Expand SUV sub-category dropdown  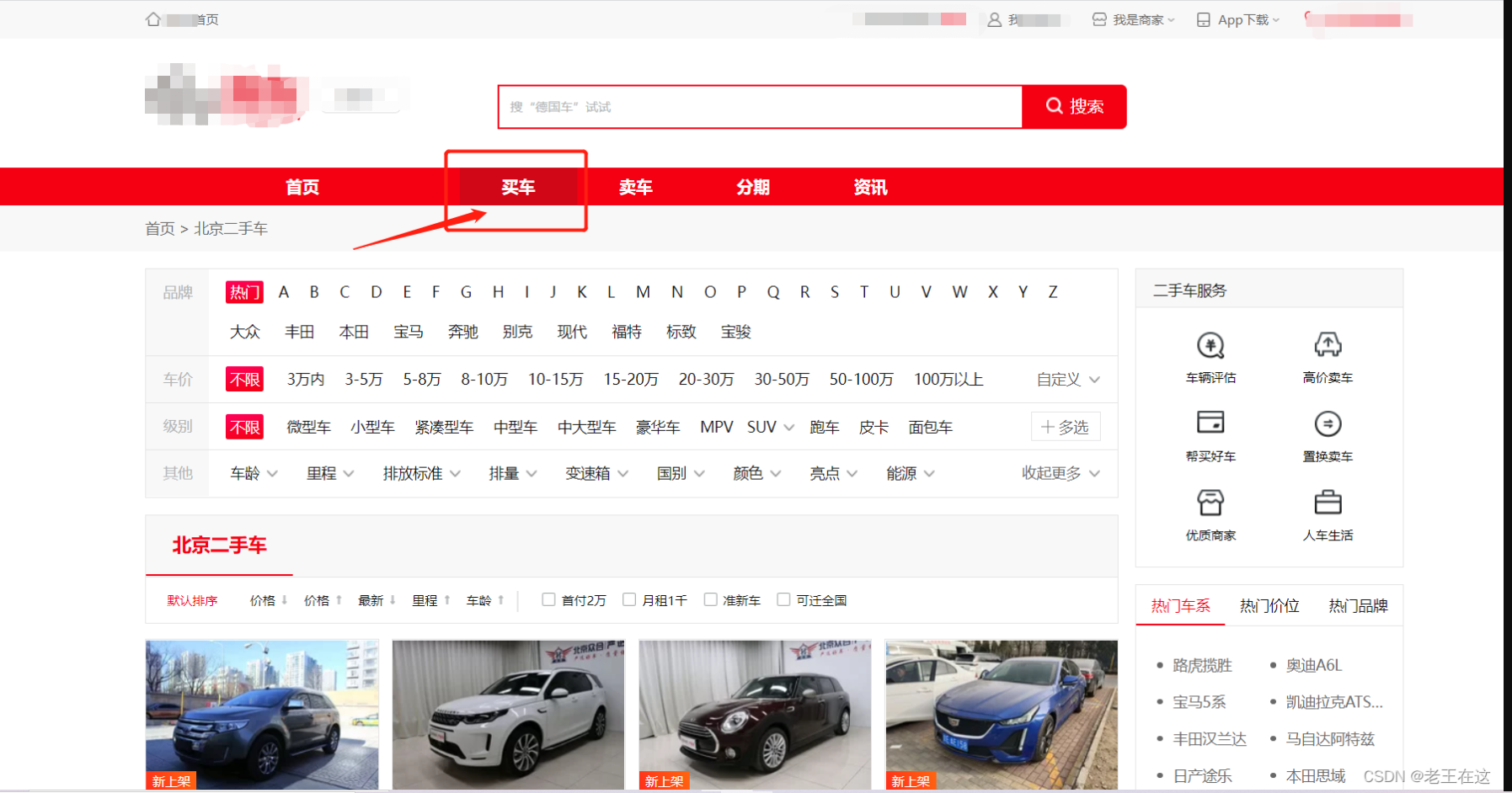coord(788,428)
